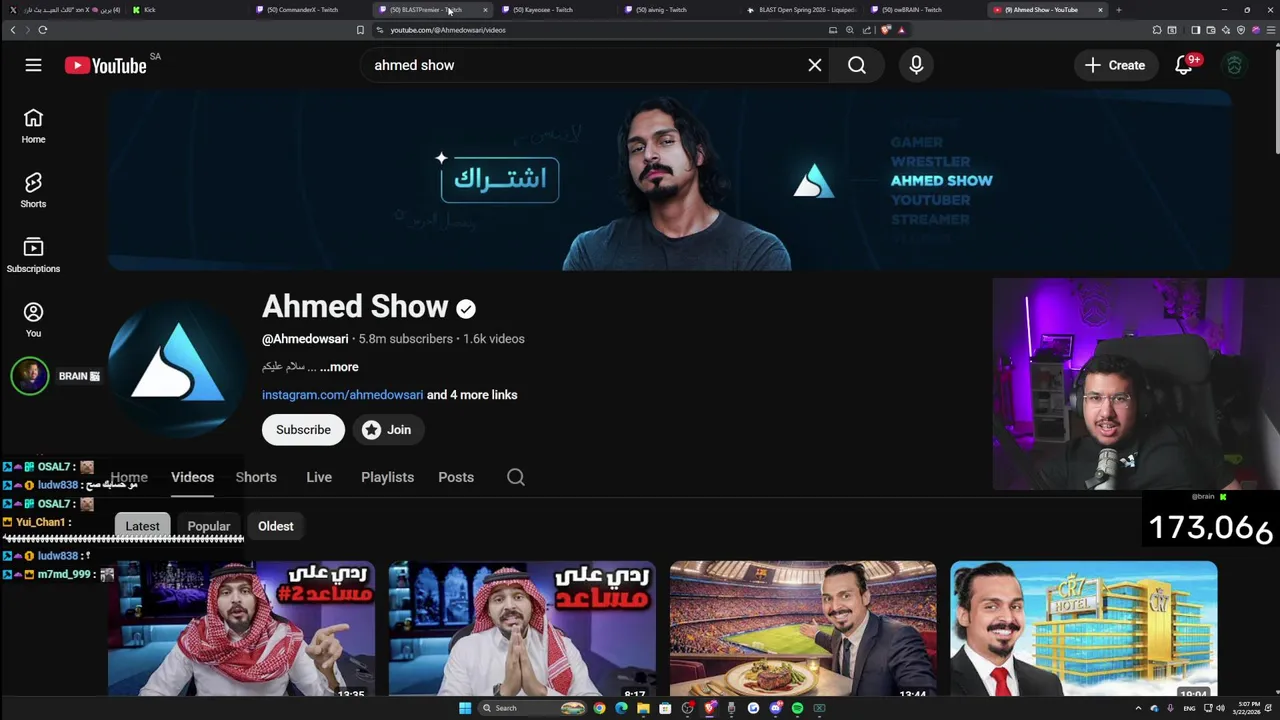Switch to the Playlists channel tab
Image resolution: width=1280 pixels, height=720 pixels.
[x=387, y=477]
